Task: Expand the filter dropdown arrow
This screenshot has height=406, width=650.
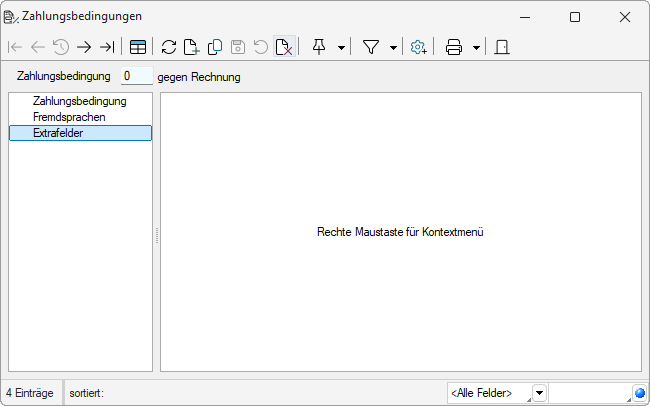Action: (x=393, y=47)
